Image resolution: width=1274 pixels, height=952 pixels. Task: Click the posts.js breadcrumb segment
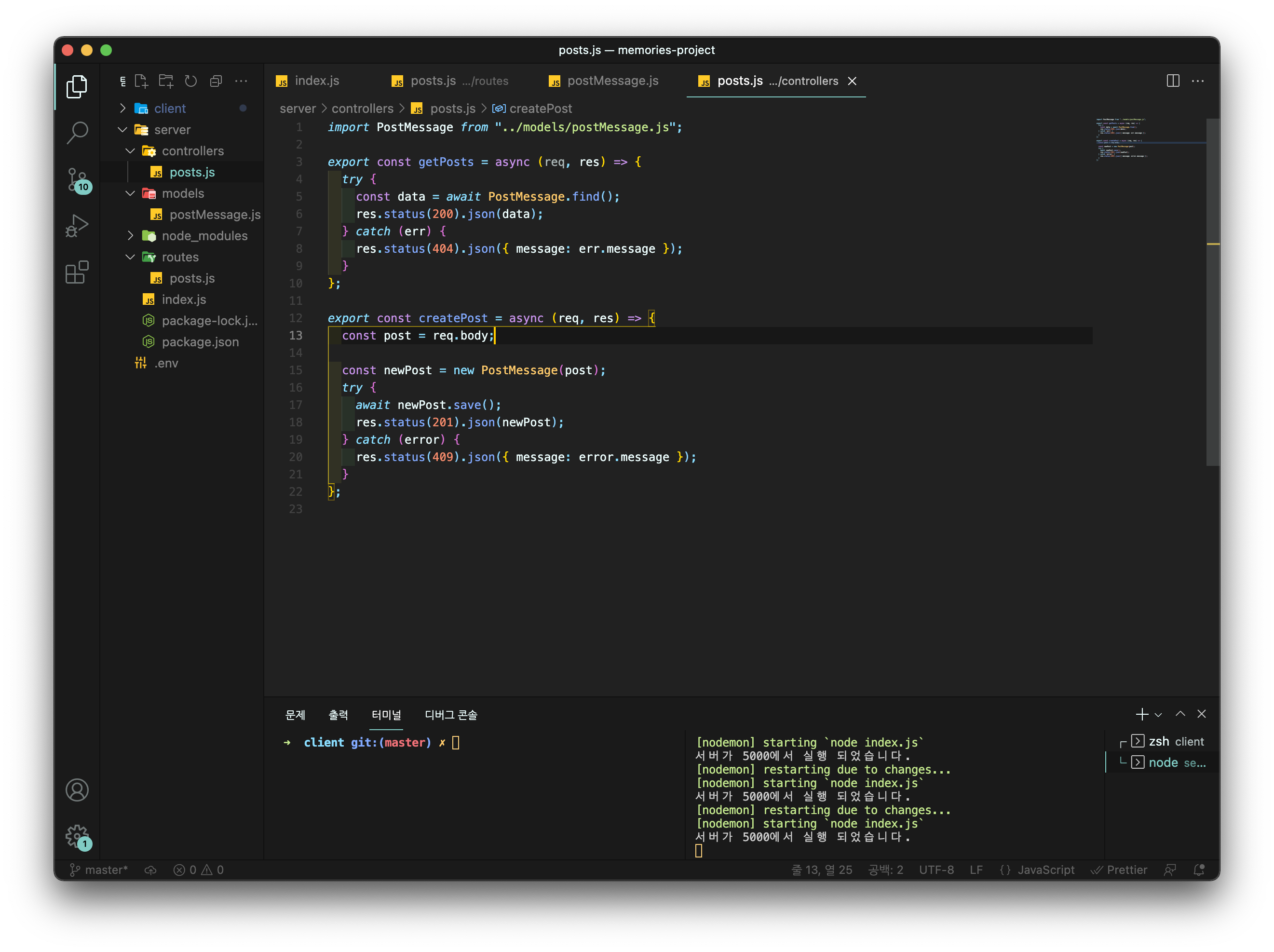(444, 109)
